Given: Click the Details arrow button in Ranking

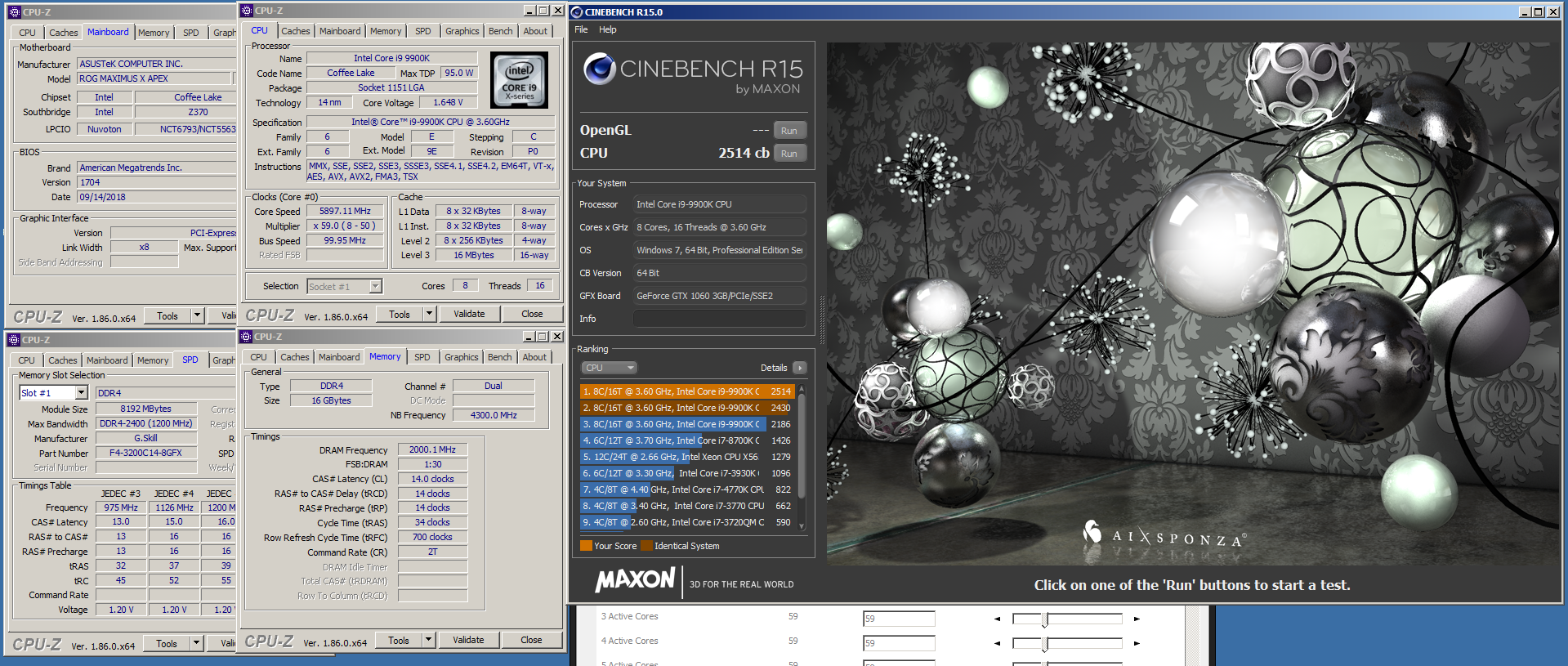Looking at the screenshot, I should tap(800, 368).
